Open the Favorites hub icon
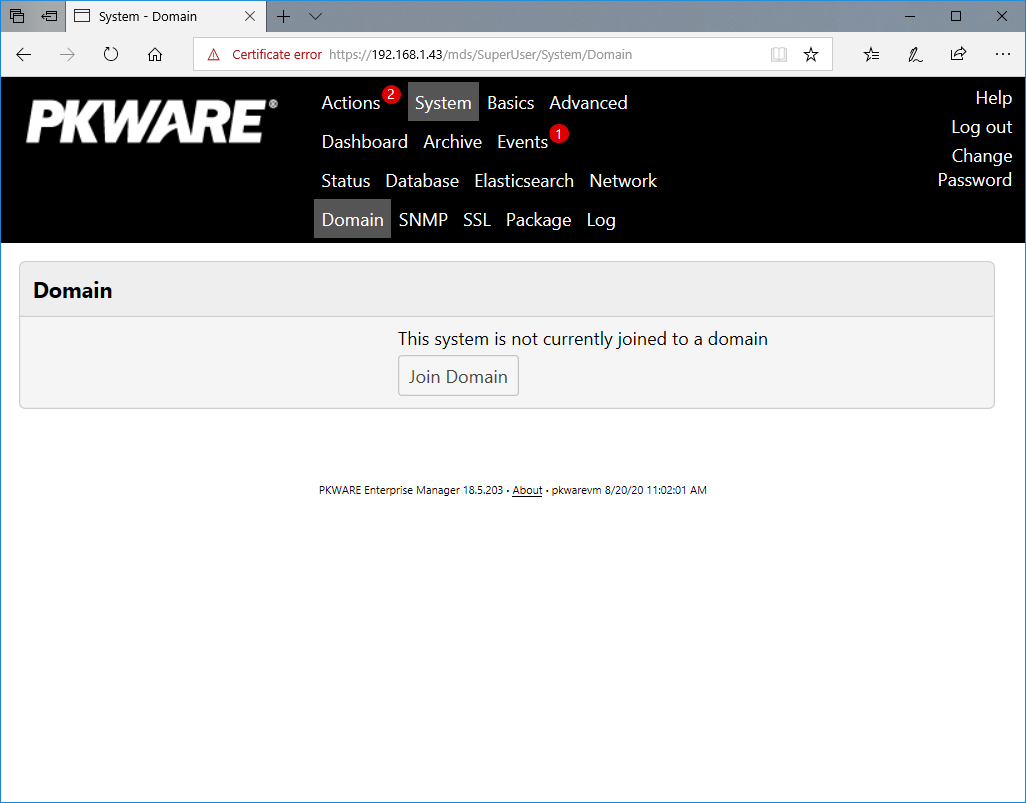Image resolution: width=1026 pixels, height=803 pixels. point(871,55)
